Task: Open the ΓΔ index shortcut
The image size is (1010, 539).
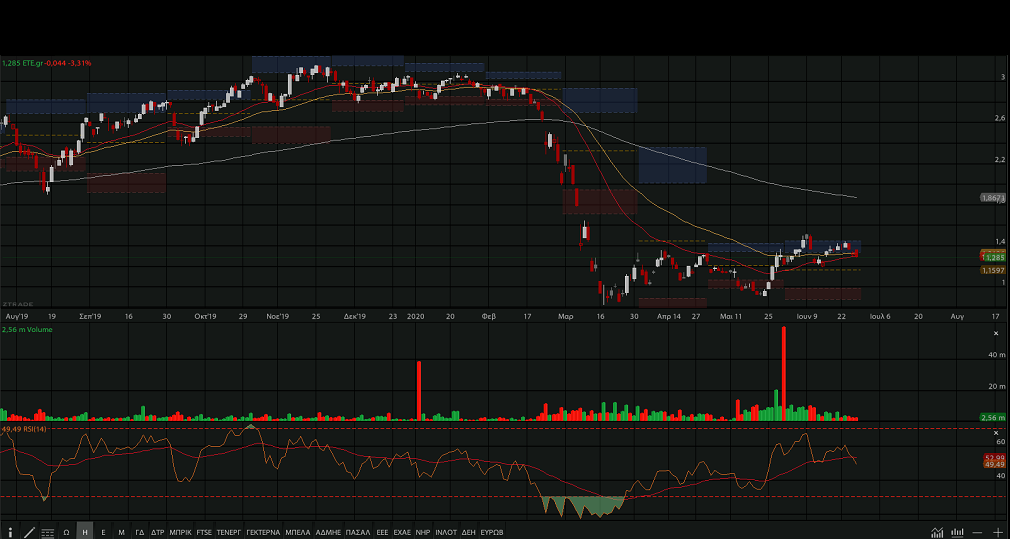Action: coord(140,532)
